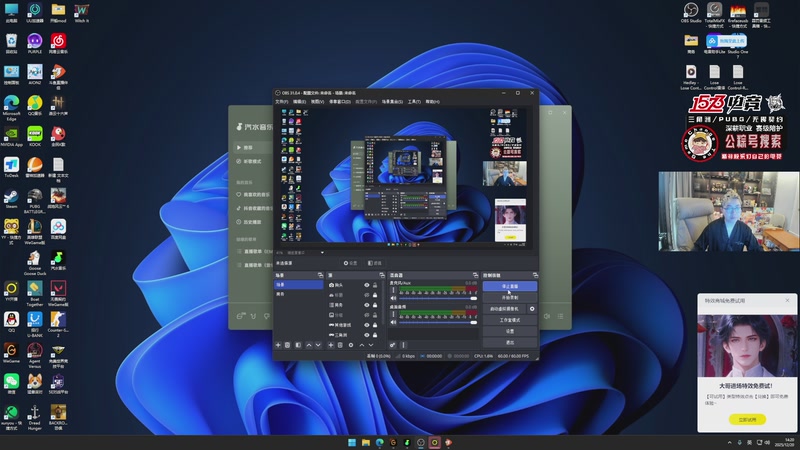
Task: Open ToDesk desktop icon
Action: (11, 167)
